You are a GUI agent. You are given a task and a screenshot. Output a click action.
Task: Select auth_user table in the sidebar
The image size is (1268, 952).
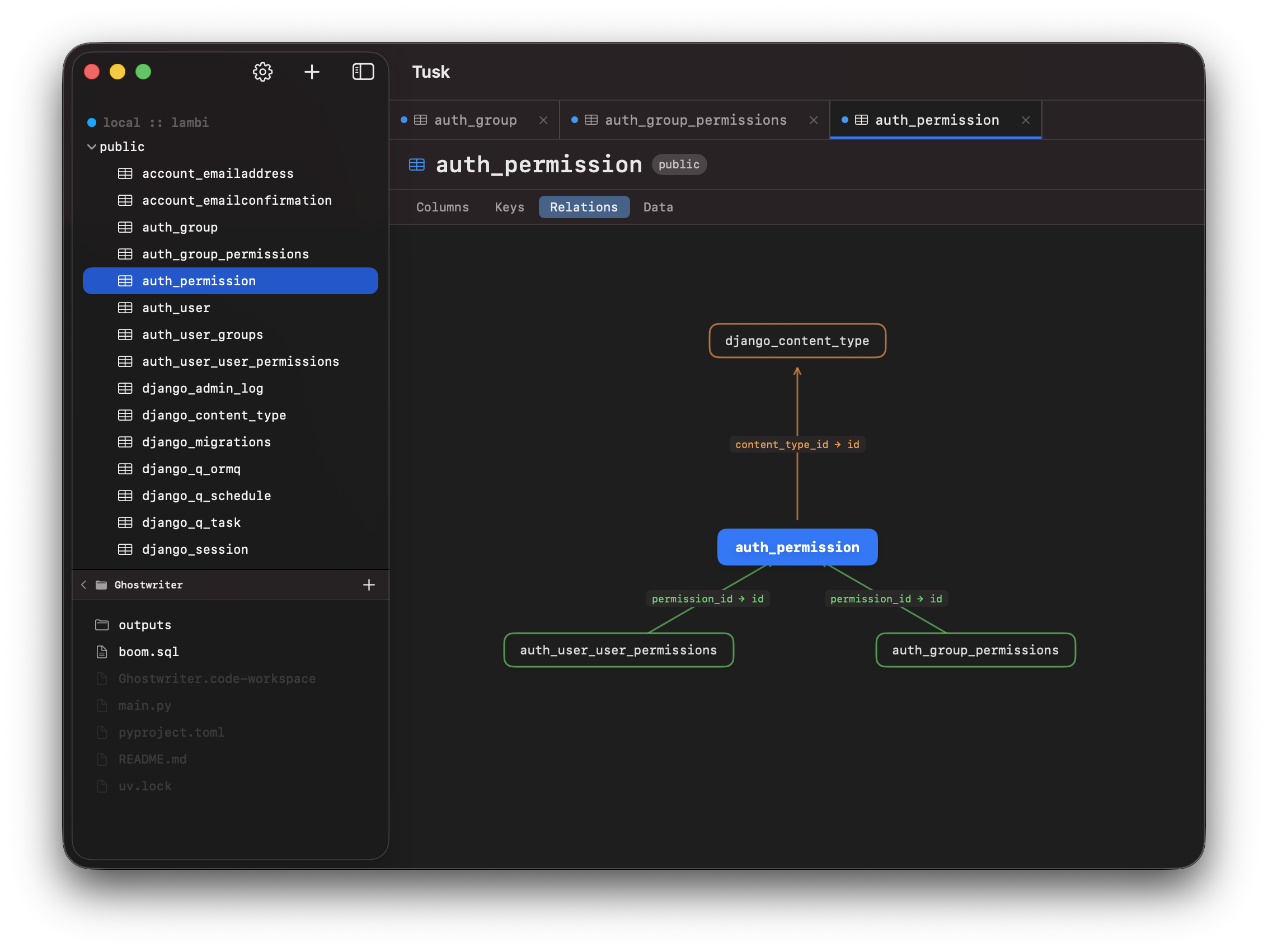[x=176, y=308]
